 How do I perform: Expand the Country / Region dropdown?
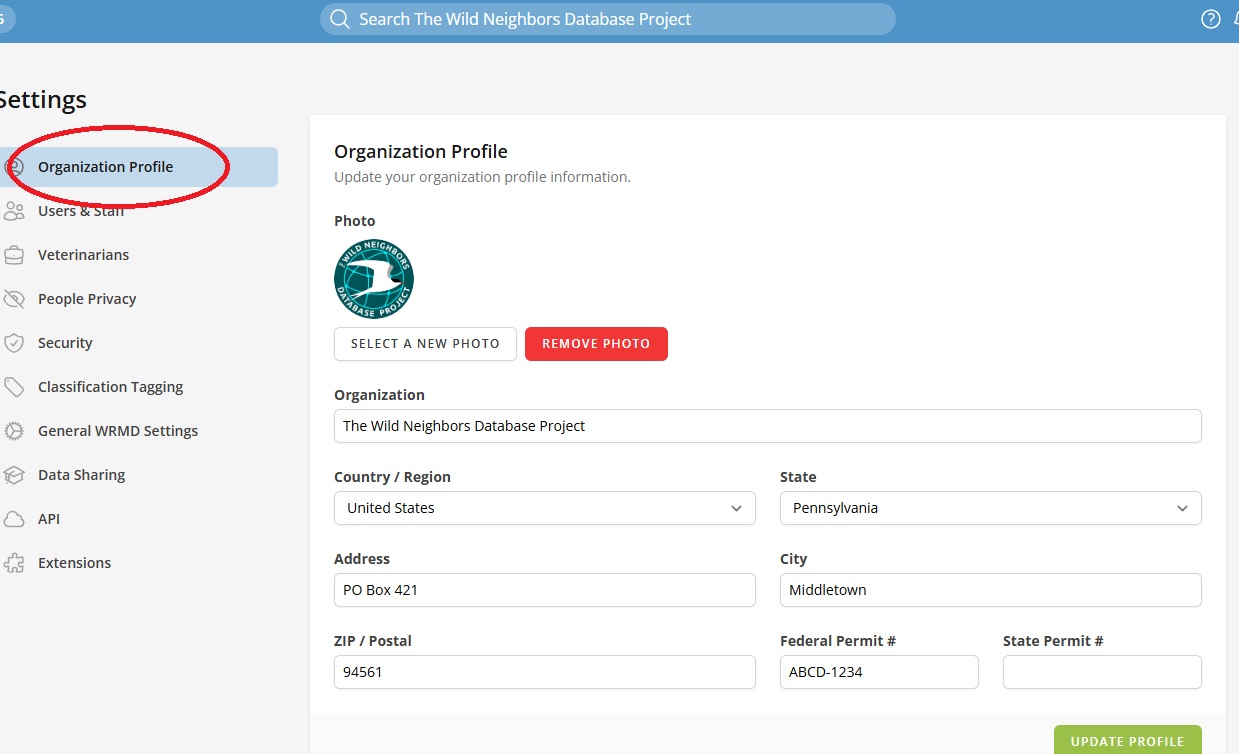tap(545, 508)
